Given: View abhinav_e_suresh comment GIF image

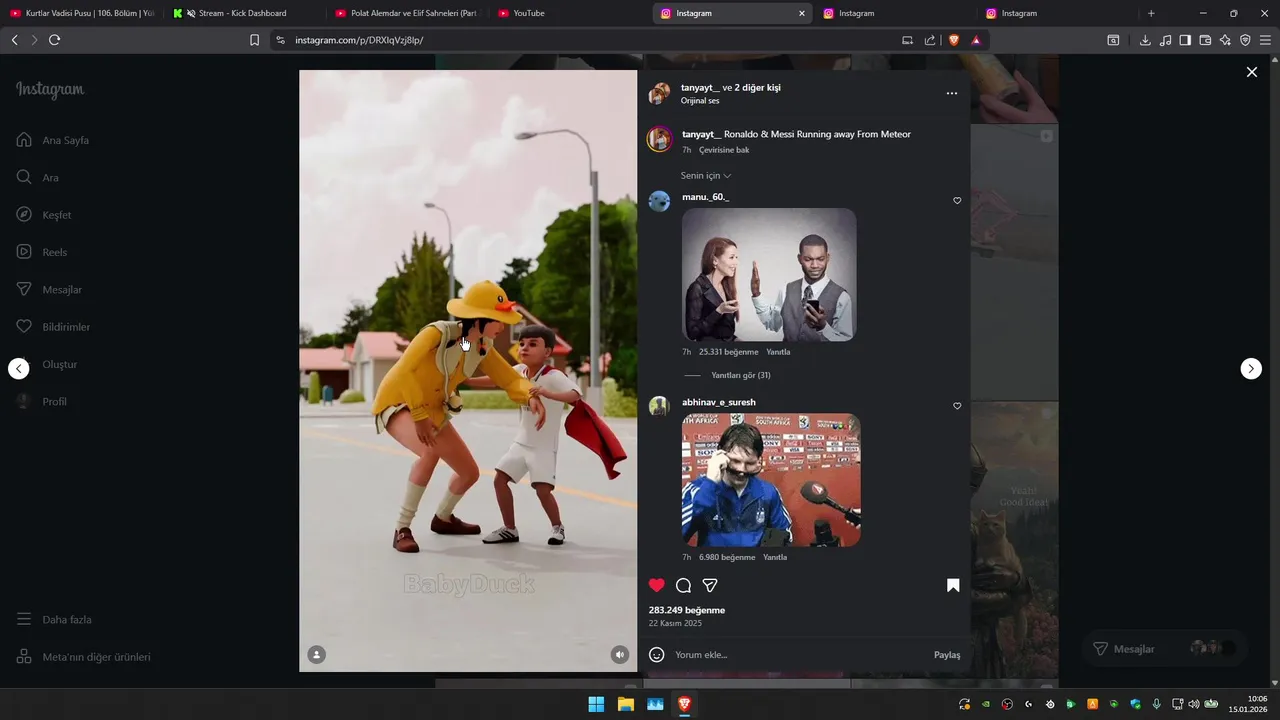Looking at the screenshot, I should click(771, 480).
